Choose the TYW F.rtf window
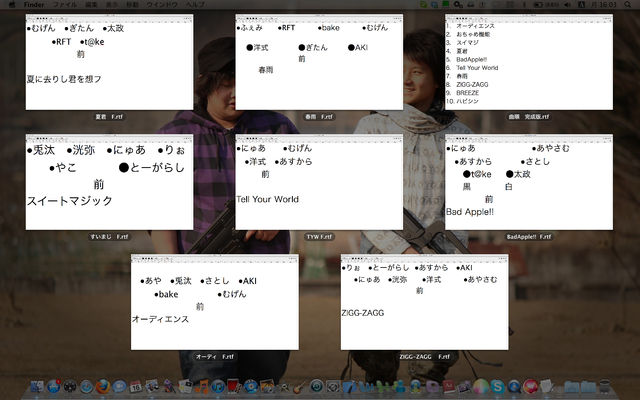 319,190
